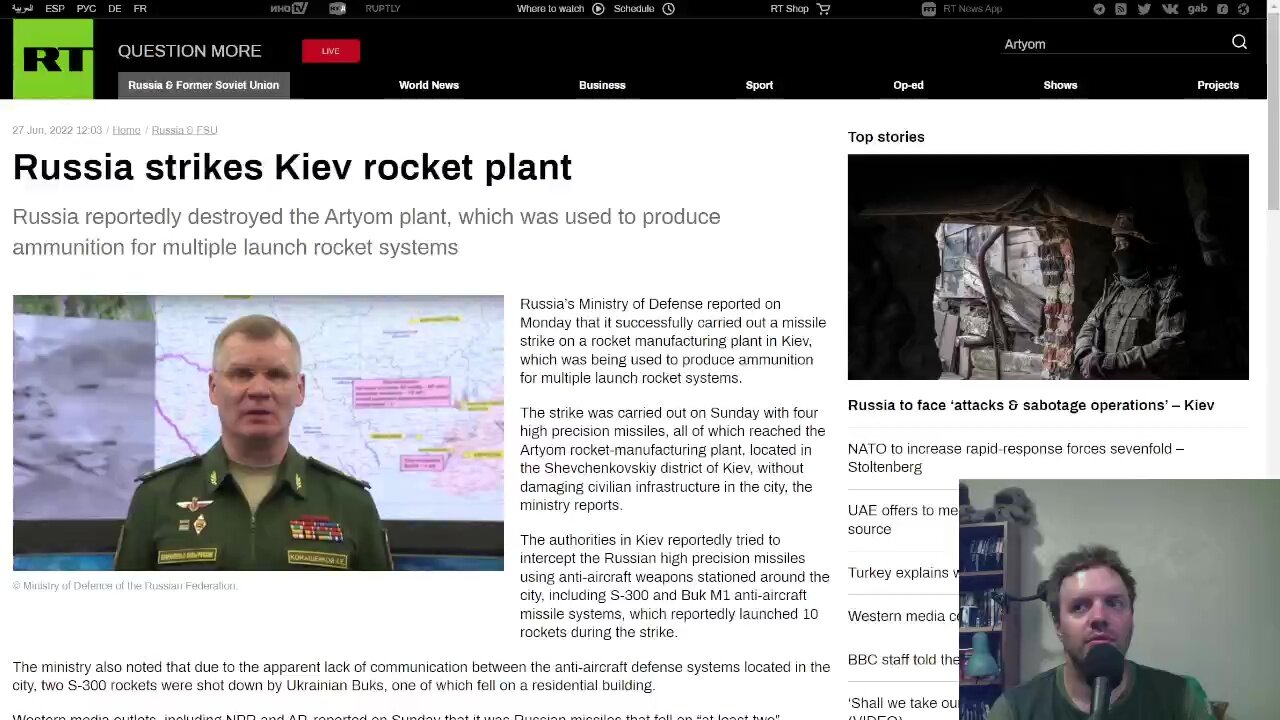Click the Top stories heading
The height and width of the screenshot is (720, 1280).
coord(886,137)
